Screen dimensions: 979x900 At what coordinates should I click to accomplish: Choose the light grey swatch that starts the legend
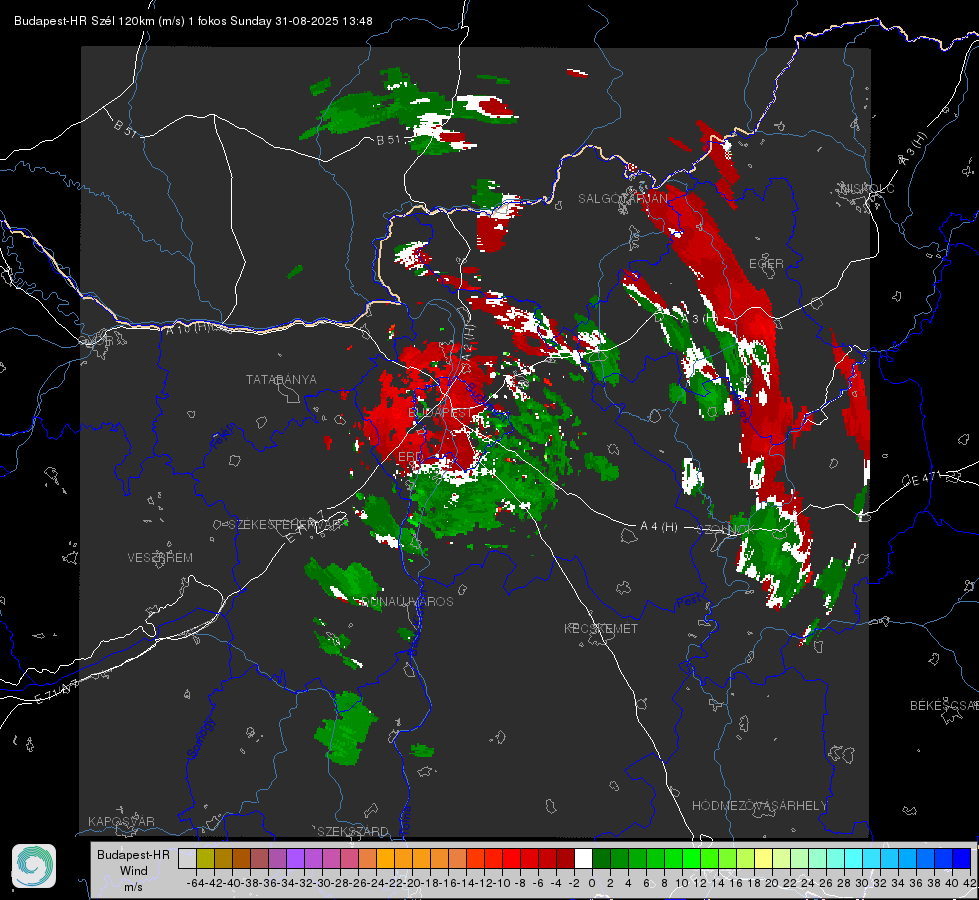click(x=187, y=858)
